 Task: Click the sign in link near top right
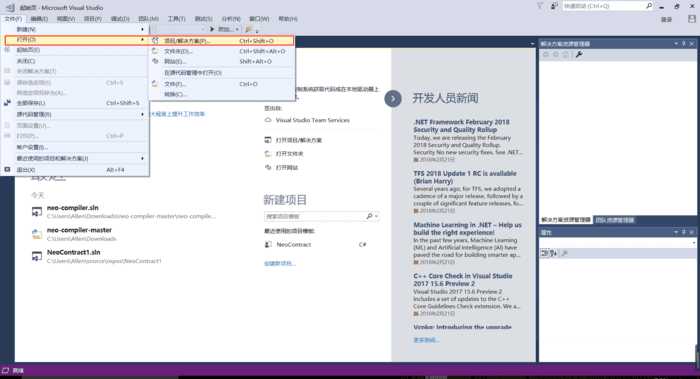(x=666, y=19)
